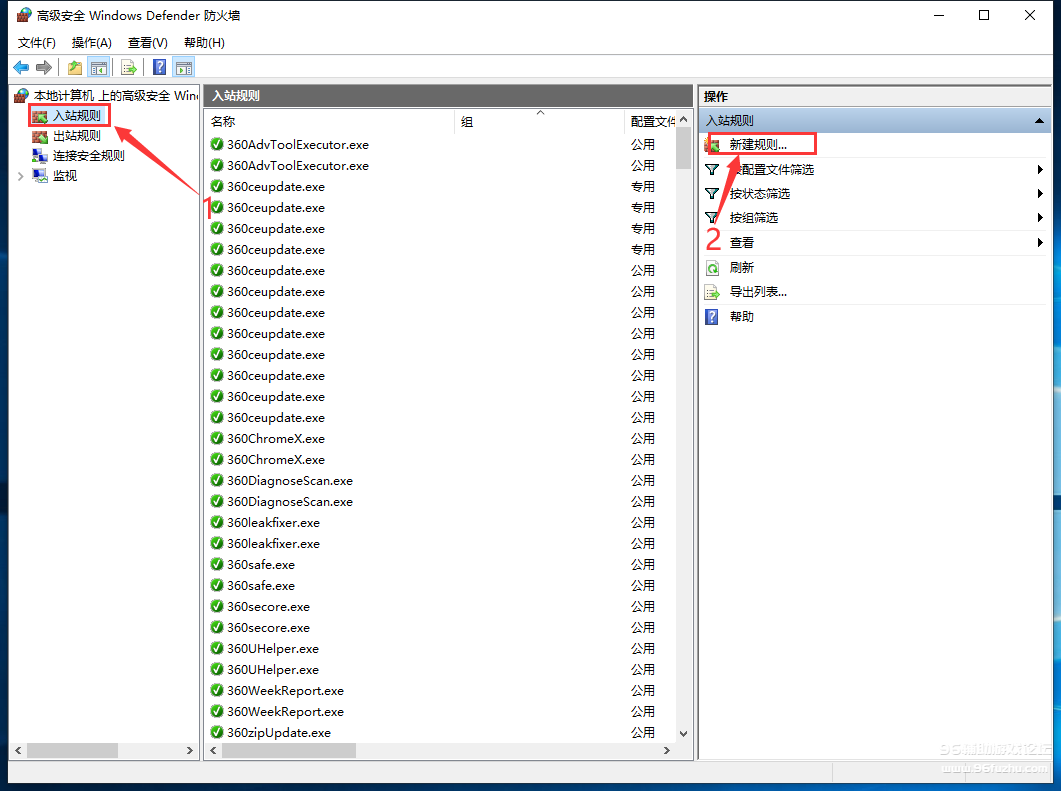
Task: Select the 360zipUpdate.exe rule name
Action: [279, 733]
